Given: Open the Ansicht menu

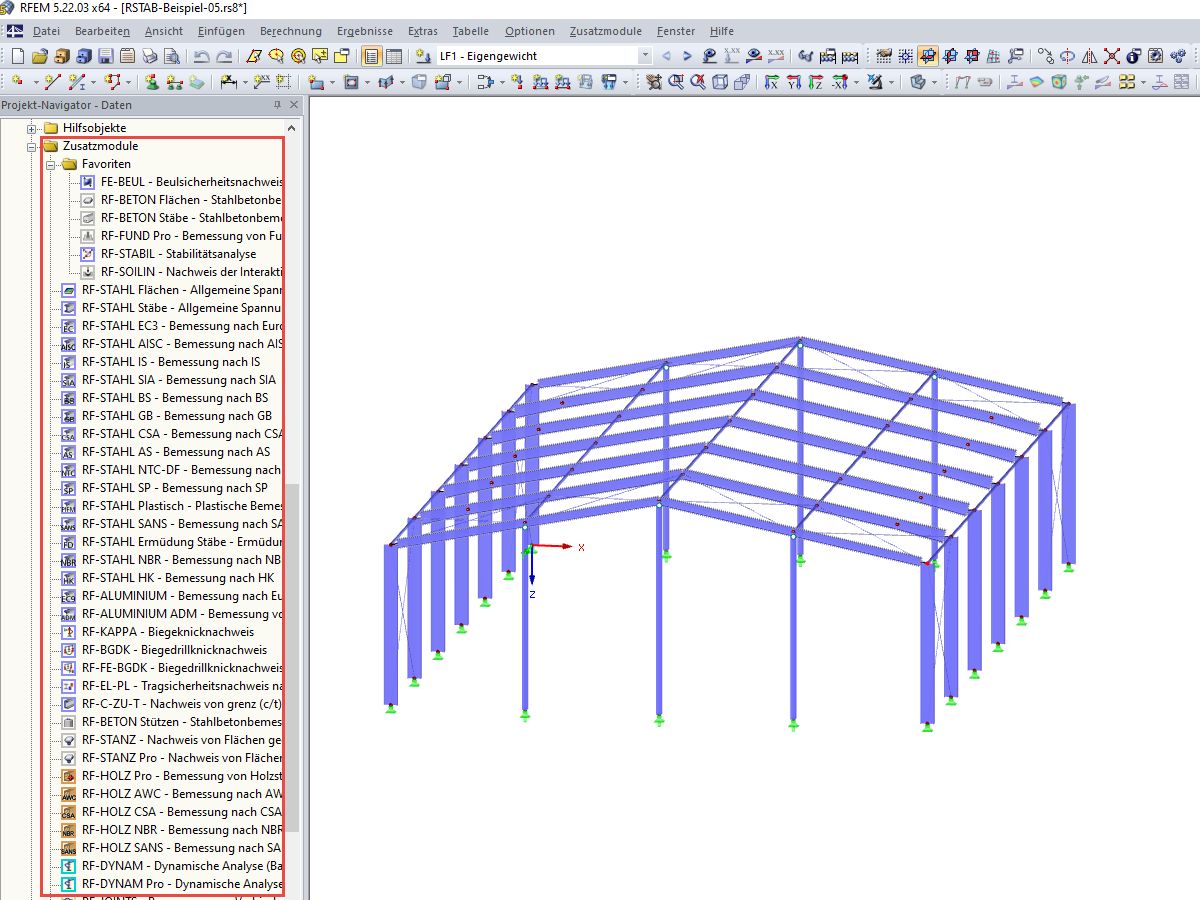Looking at the screenshot, I should [x=164, y=31].
